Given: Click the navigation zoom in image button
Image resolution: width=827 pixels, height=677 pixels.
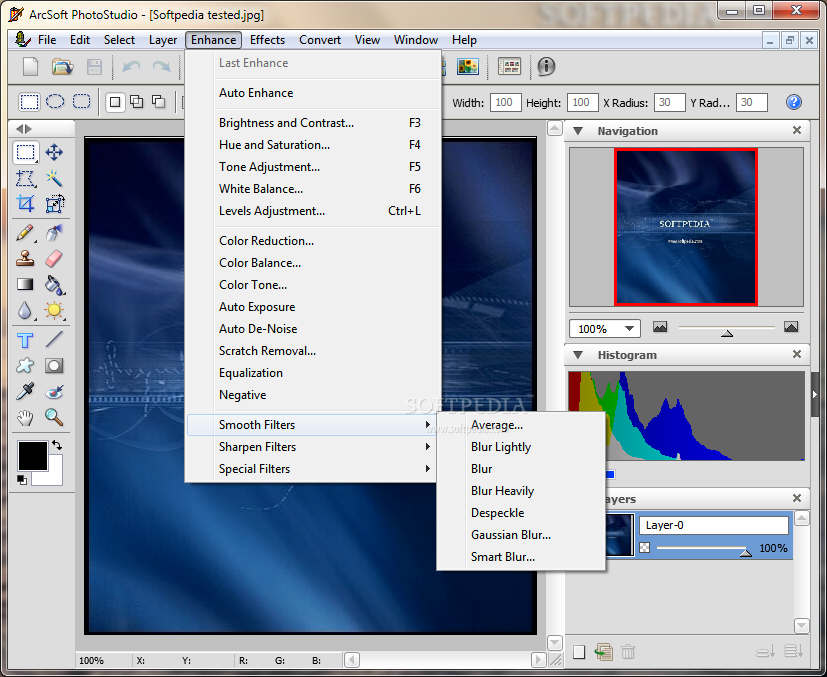Looking at the screenshot, I should [x=791, y=327].
